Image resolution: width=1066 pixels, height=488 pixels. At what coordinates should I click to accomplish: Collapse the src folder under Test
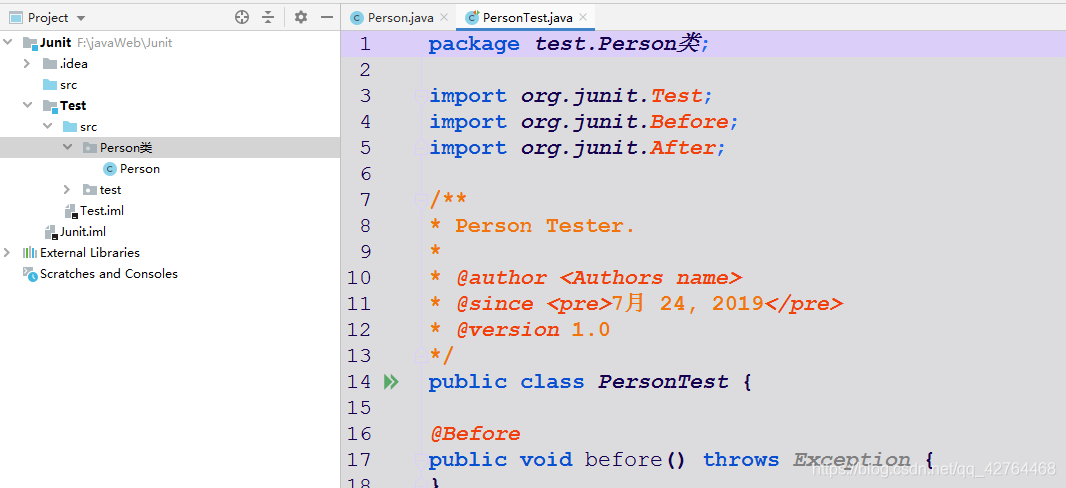(48, 126)
